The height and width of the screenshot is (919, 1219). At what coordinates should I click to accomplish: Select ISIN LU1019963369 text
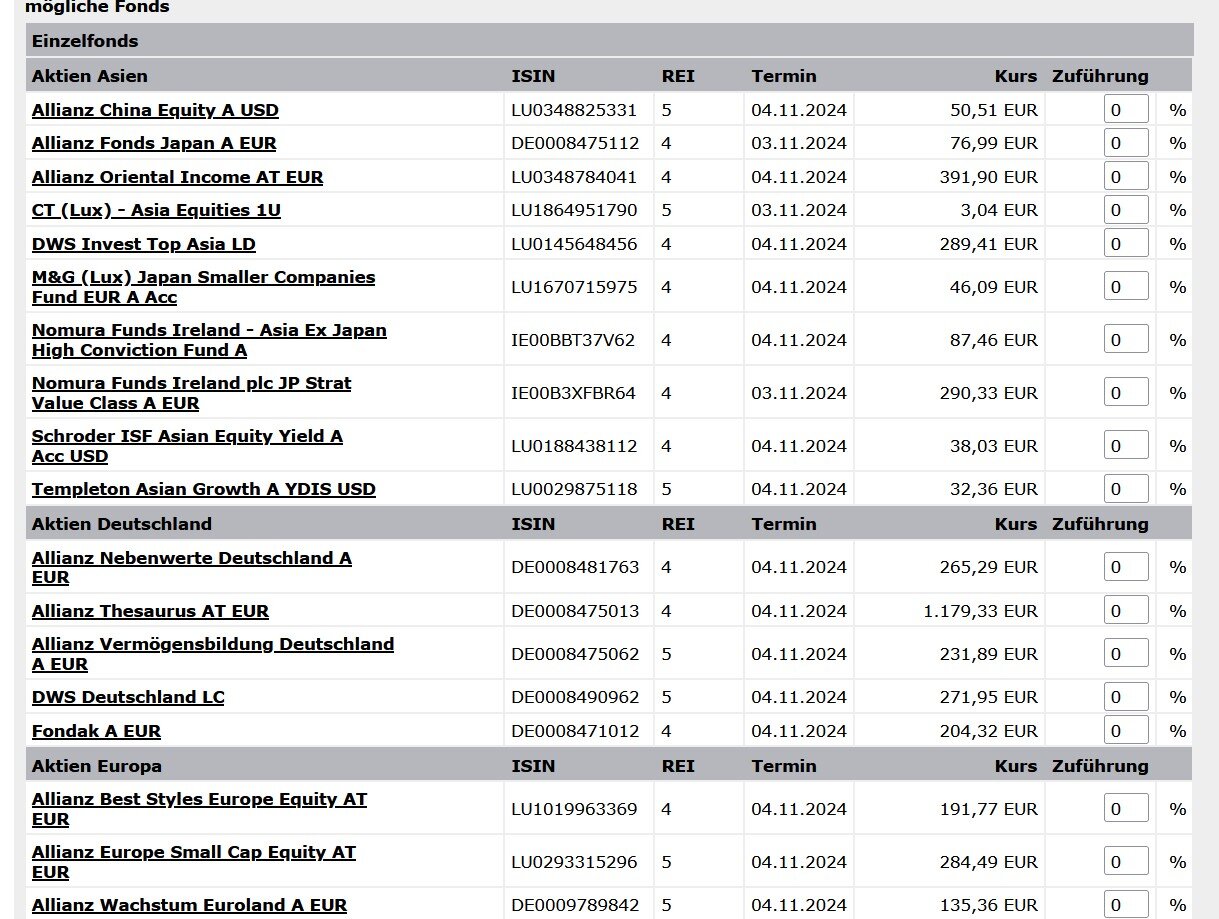pyautogui.click(x=574, y=809)
